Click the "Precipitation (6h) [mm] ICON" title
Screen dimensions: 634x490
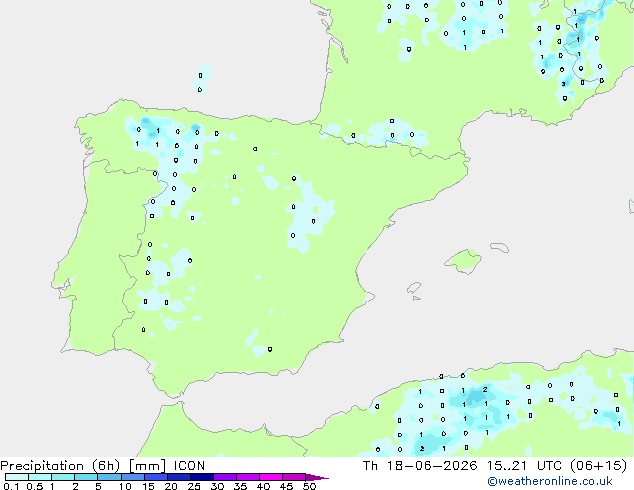point(103,466)
